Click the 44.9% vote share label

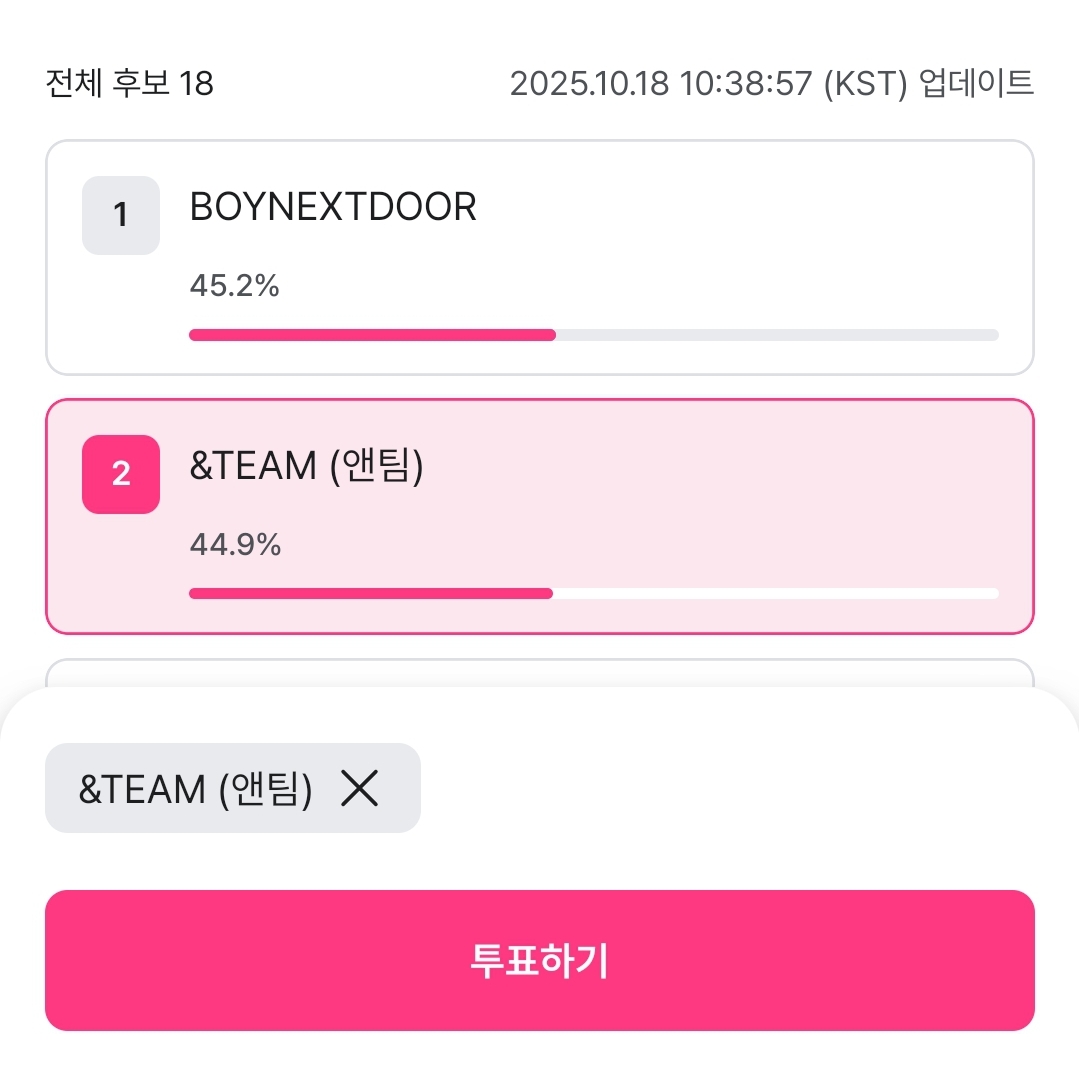click(x=235, y=545)
